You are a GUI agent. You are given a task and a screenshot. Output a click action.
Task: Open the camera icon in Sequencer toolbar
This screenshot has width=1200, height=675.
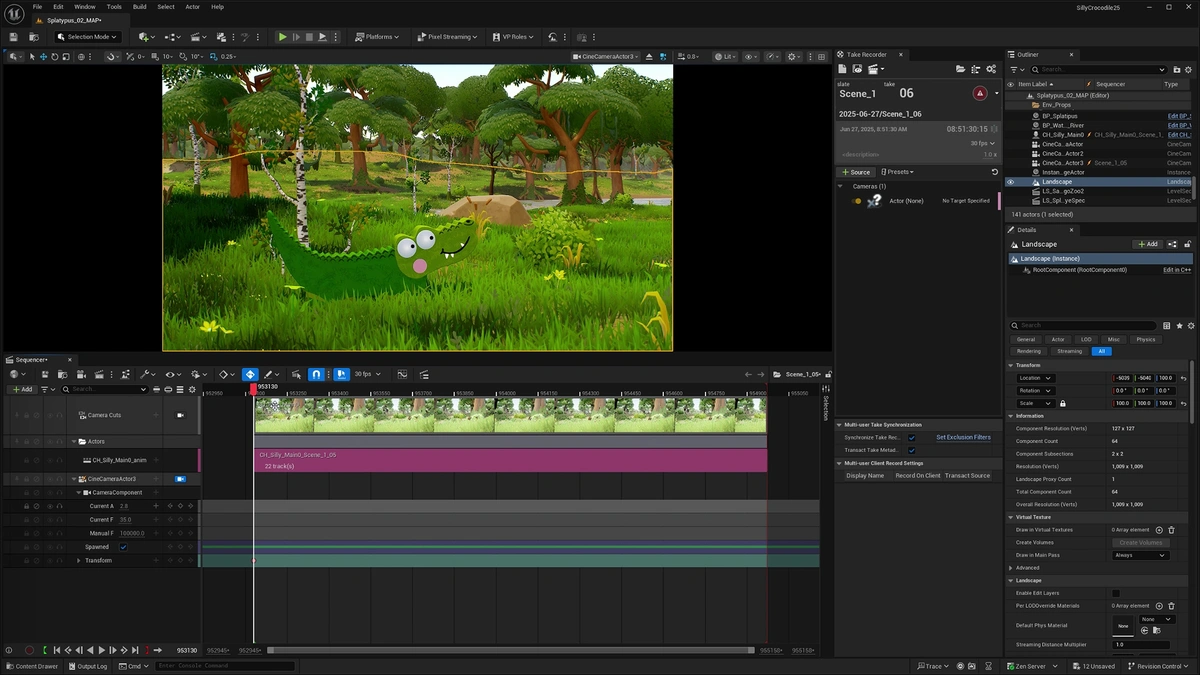point(80,373)
